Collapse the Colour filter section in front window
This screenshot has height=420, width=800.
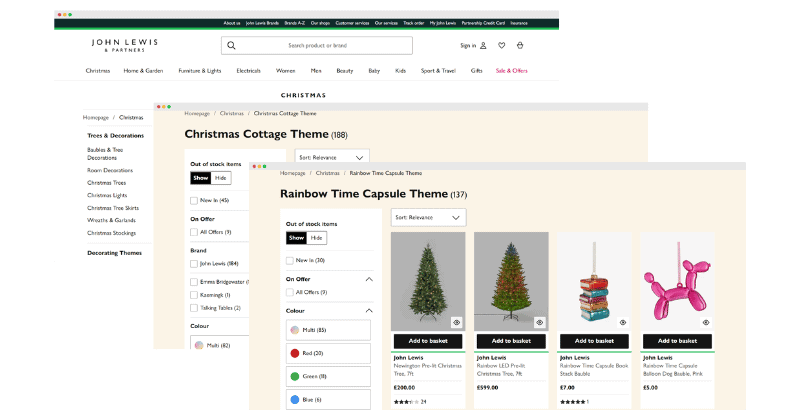point(368,311)
